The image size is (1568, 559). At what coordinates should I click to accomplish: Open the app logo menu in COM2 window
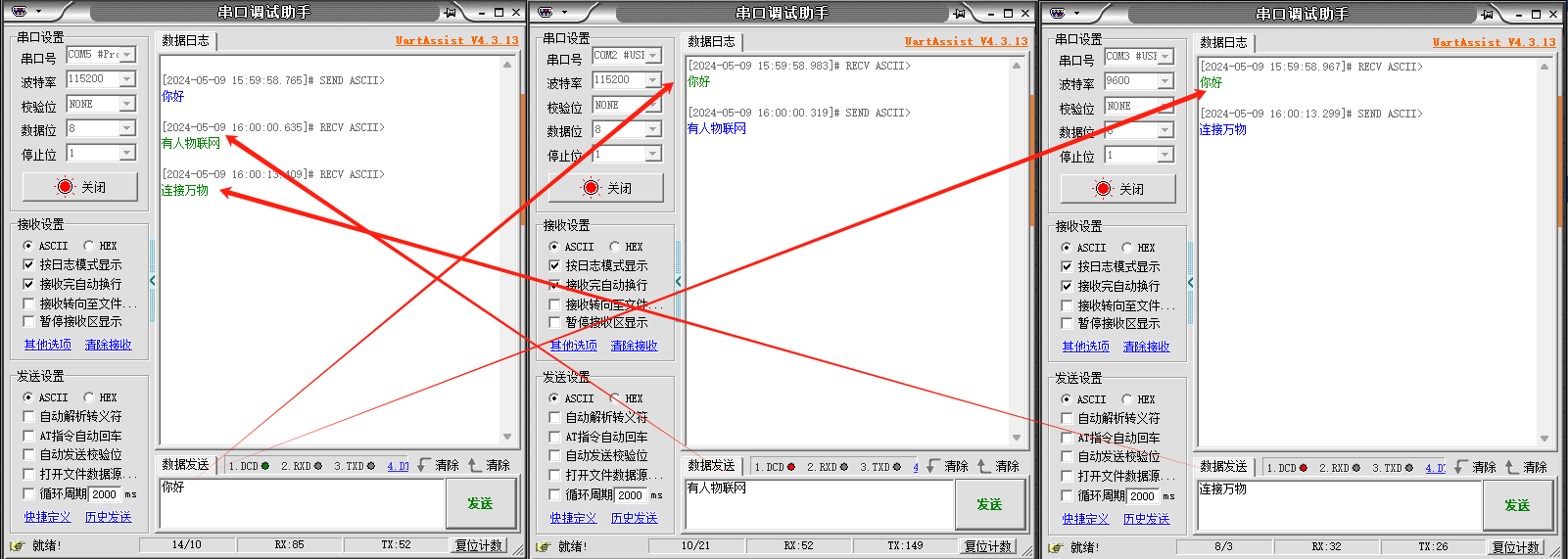[x=546, y=12]
